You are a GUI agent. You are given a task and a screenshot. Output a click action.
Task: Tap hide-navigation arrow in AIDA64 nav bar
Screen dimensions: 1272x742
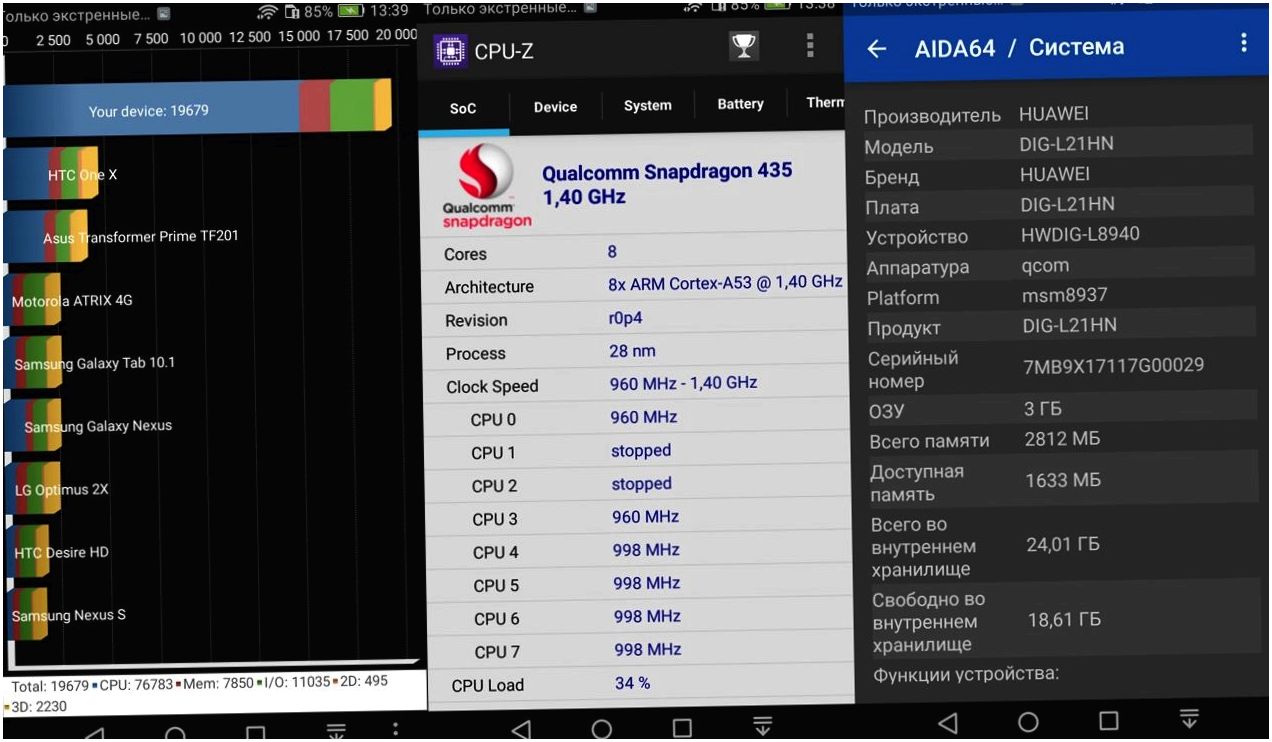click(x=1188, y=718)
